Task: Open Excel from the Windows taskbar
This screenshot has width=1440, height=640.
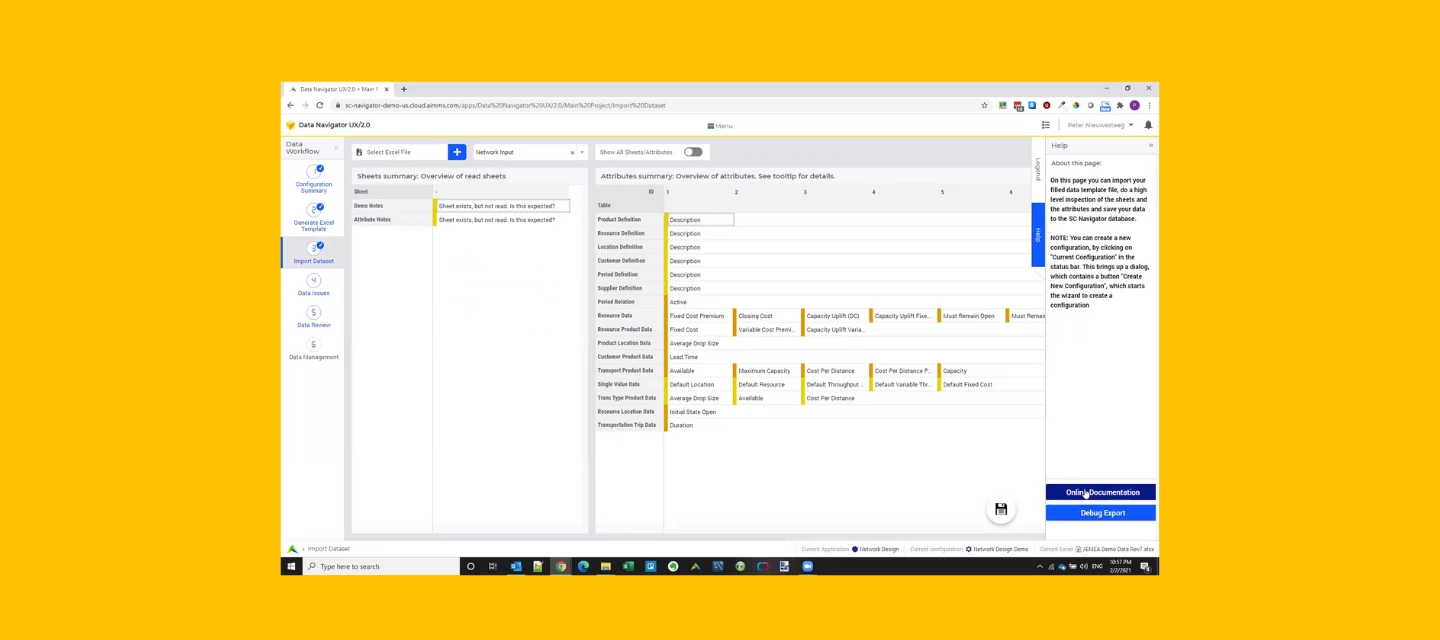Action: pyautogui.click(x=628, y=566)
